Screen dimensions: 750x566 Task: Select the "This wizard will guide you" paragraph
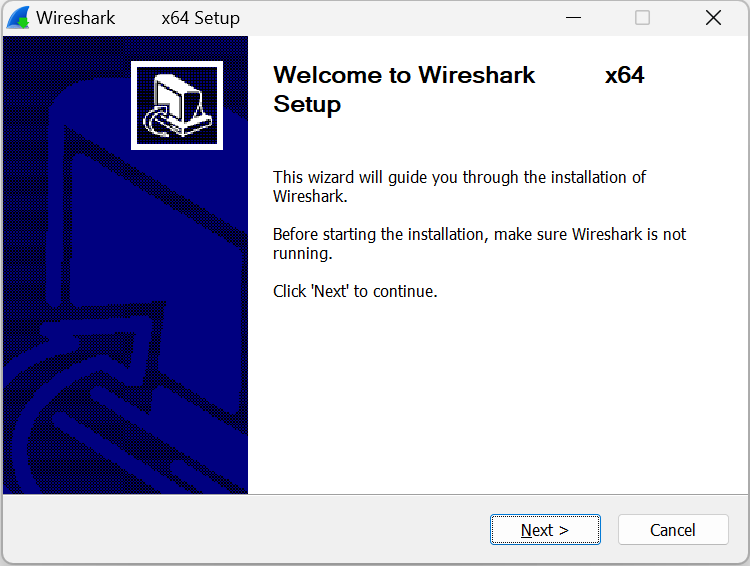[x=459, y=186]
